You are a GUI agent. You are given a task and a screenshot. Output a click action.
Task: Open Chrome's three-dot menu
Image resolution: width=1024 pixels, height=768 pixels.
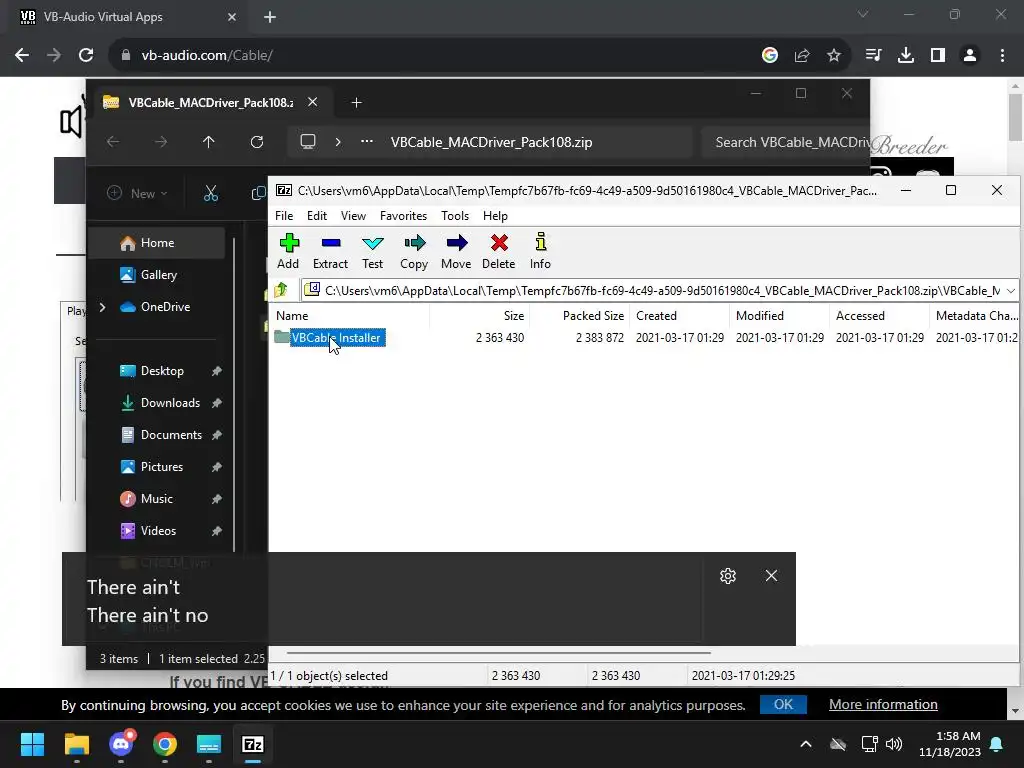(x=1002, y=56)
